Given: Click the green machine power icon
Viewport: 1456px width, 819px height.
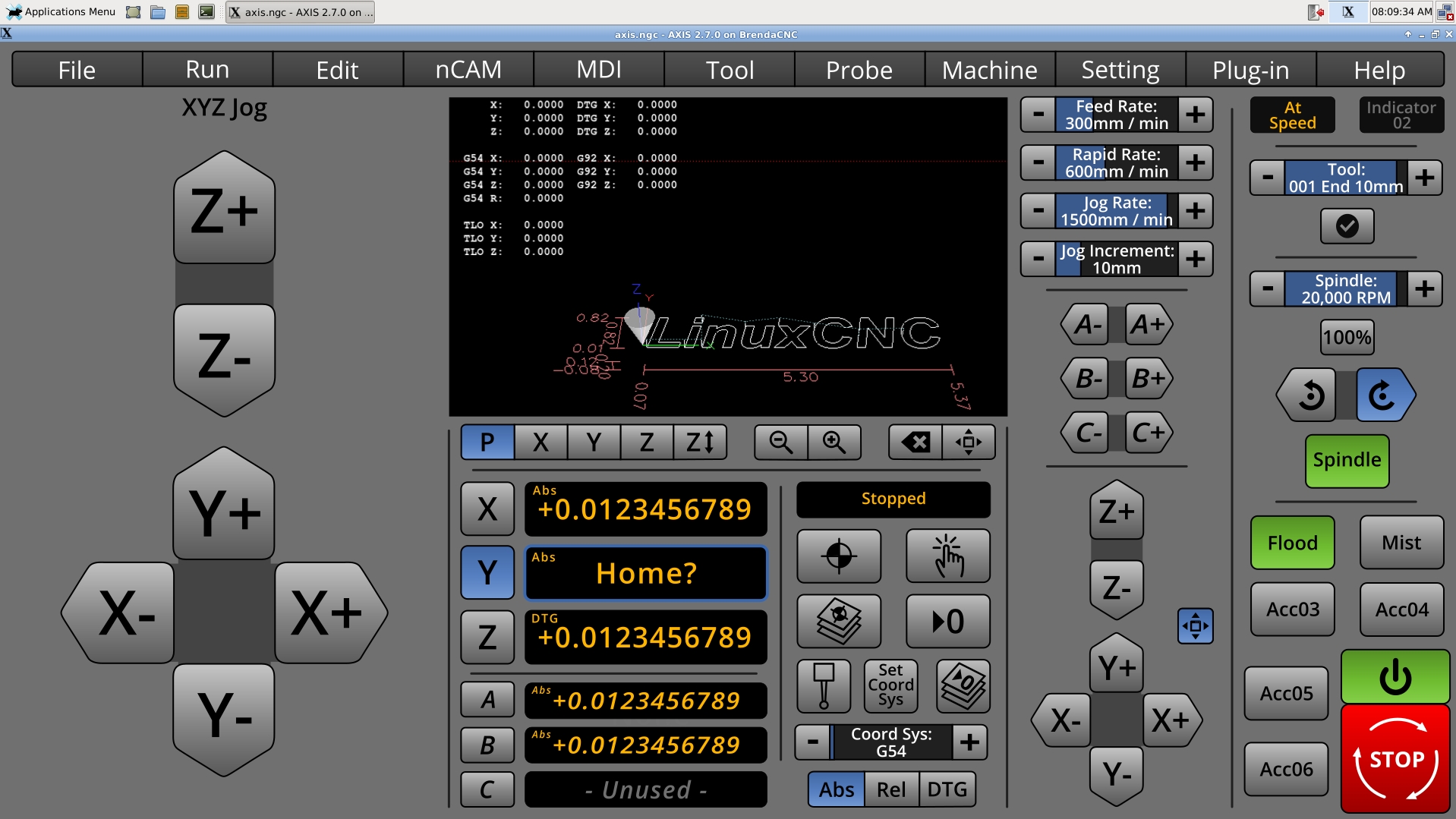Looking at the screenshot, I should click(1395, 676).
